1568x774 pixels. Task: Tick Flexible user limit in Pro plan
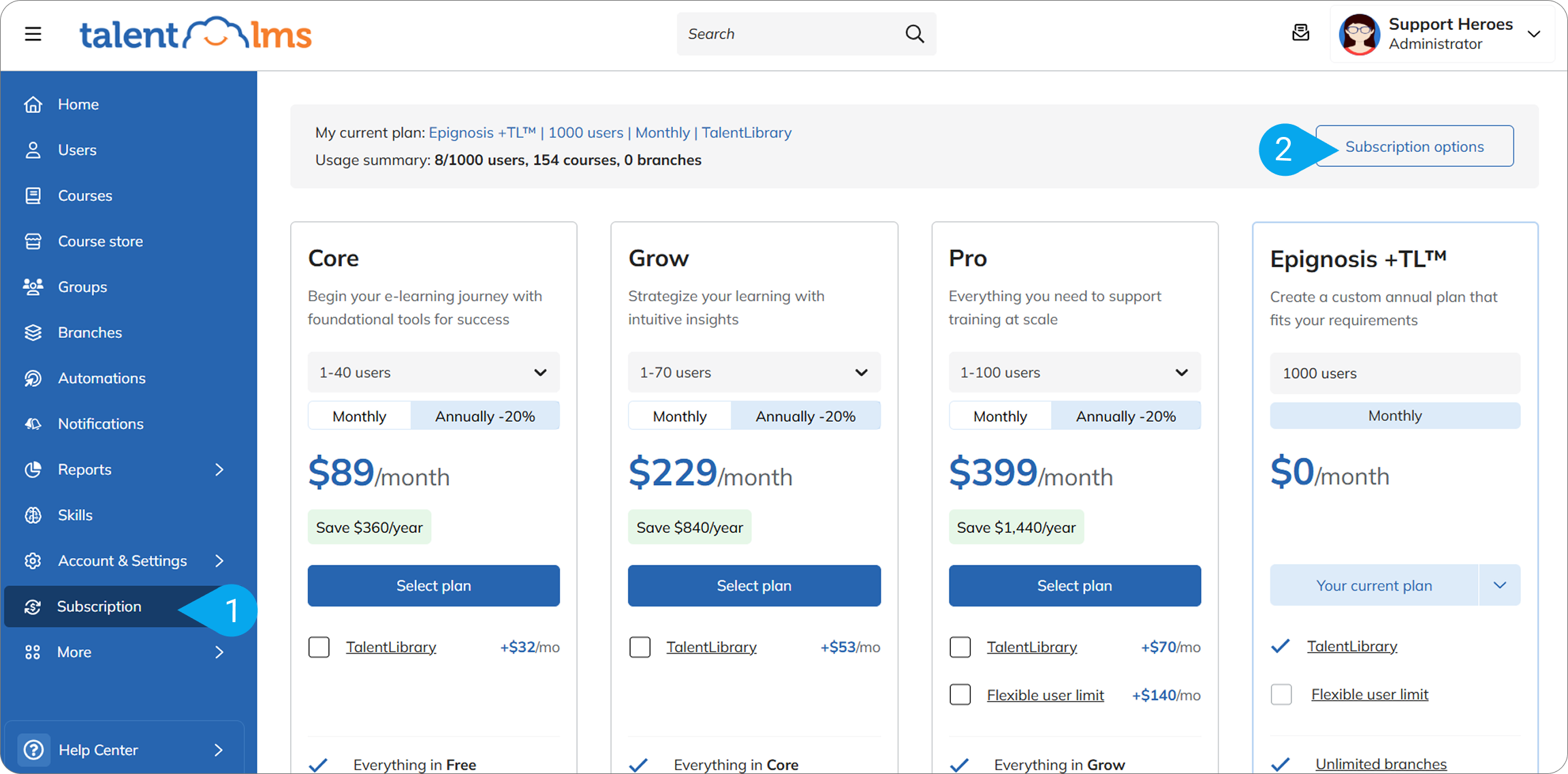[960, 694]
